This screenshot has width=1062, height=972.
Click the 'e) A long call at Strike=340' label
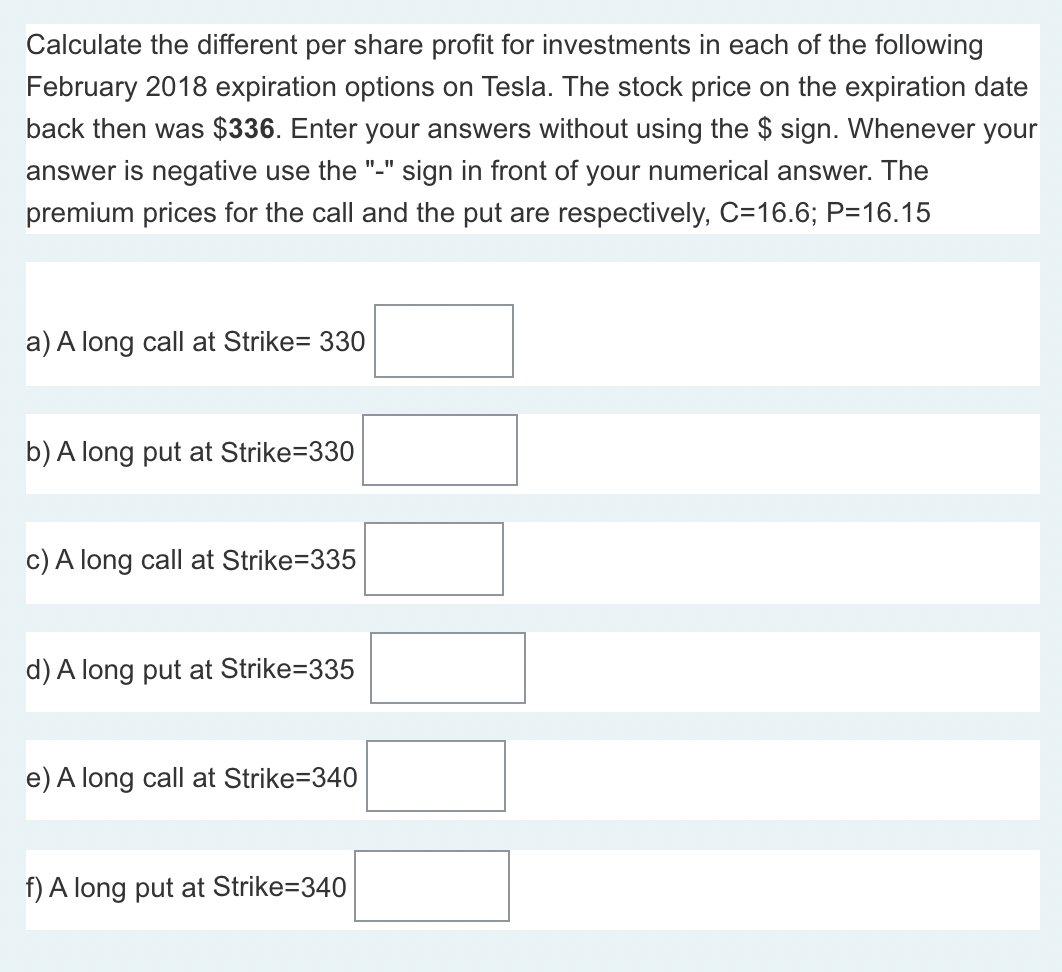pyautogui.click(x=192, y=778)
